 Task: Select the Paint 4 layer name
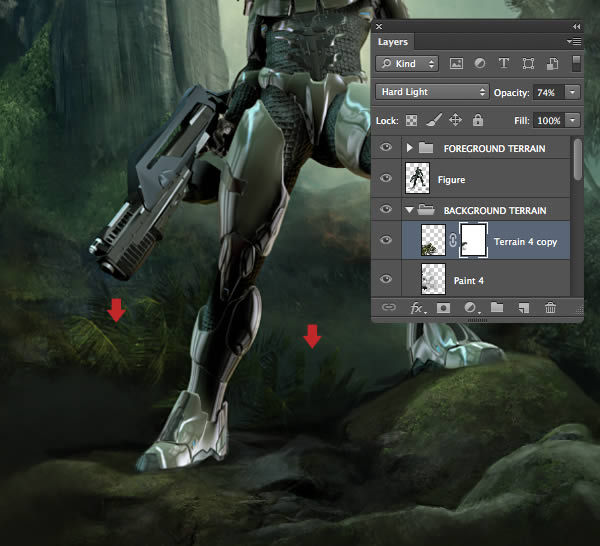pos(469,280)
